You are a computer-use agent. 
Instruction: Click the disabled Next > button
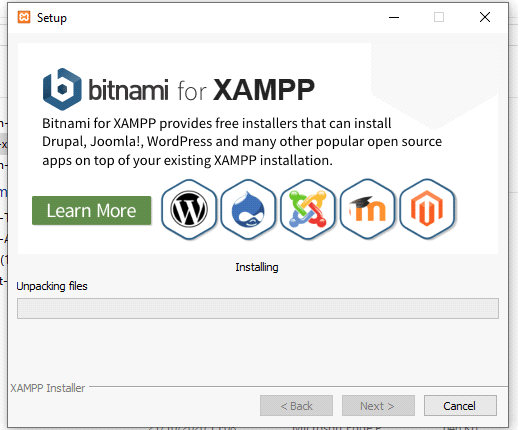click(x=378, y=406)
